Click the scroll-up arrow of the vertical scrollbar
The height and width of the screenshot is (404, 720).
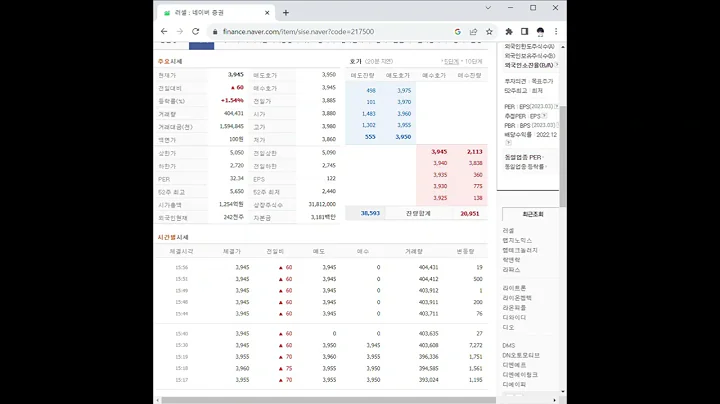click(563, 47)
